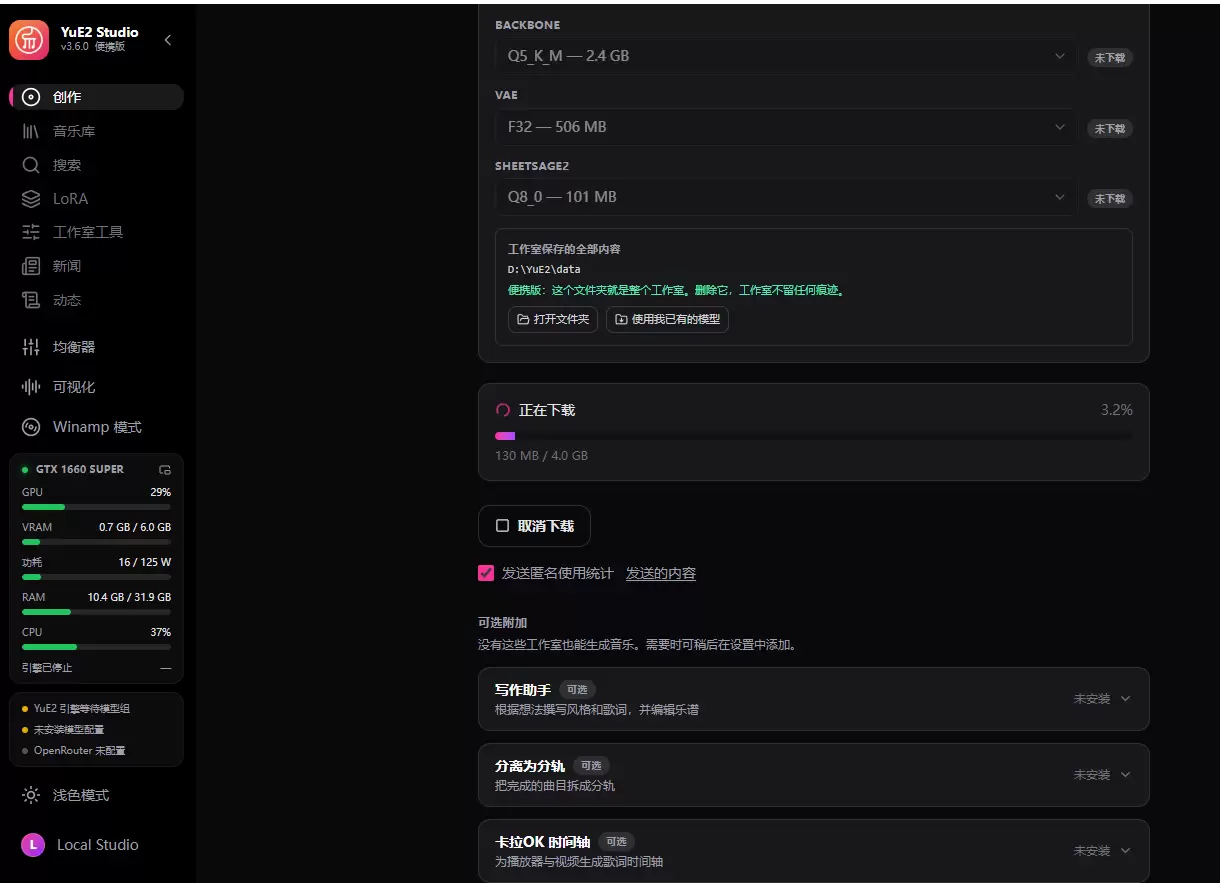Click the Local Studio avatar icon
1220x883 pixels.
[33, 845]
